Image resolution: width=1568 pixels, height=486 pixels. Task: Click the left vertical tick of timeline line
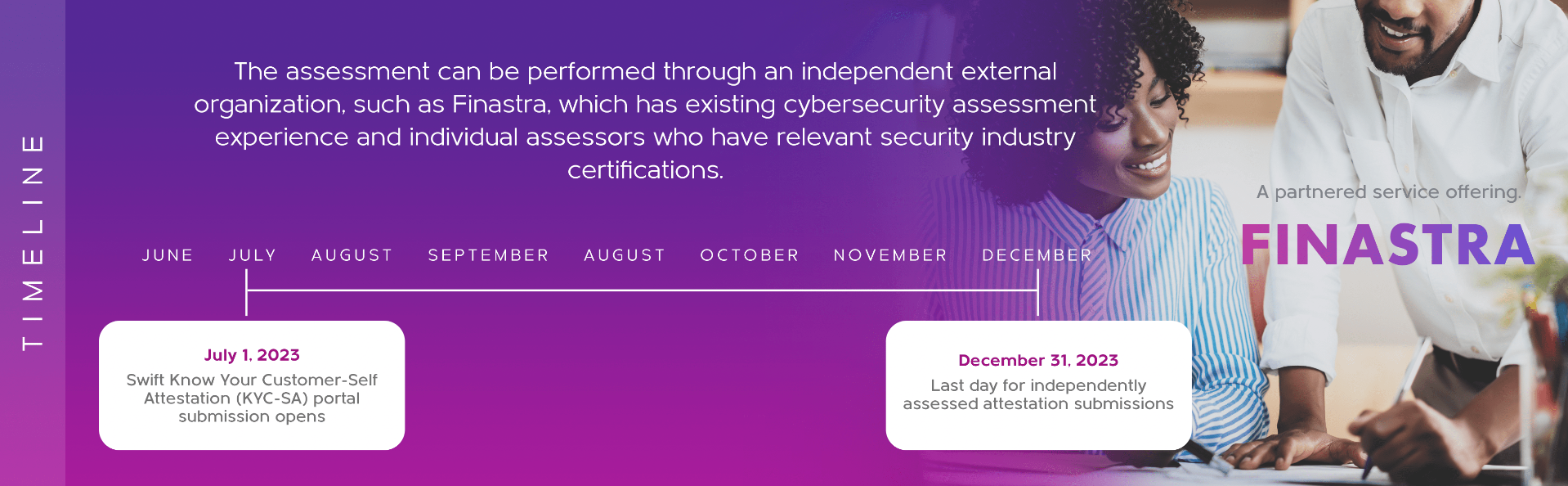[x=246, y=293]
